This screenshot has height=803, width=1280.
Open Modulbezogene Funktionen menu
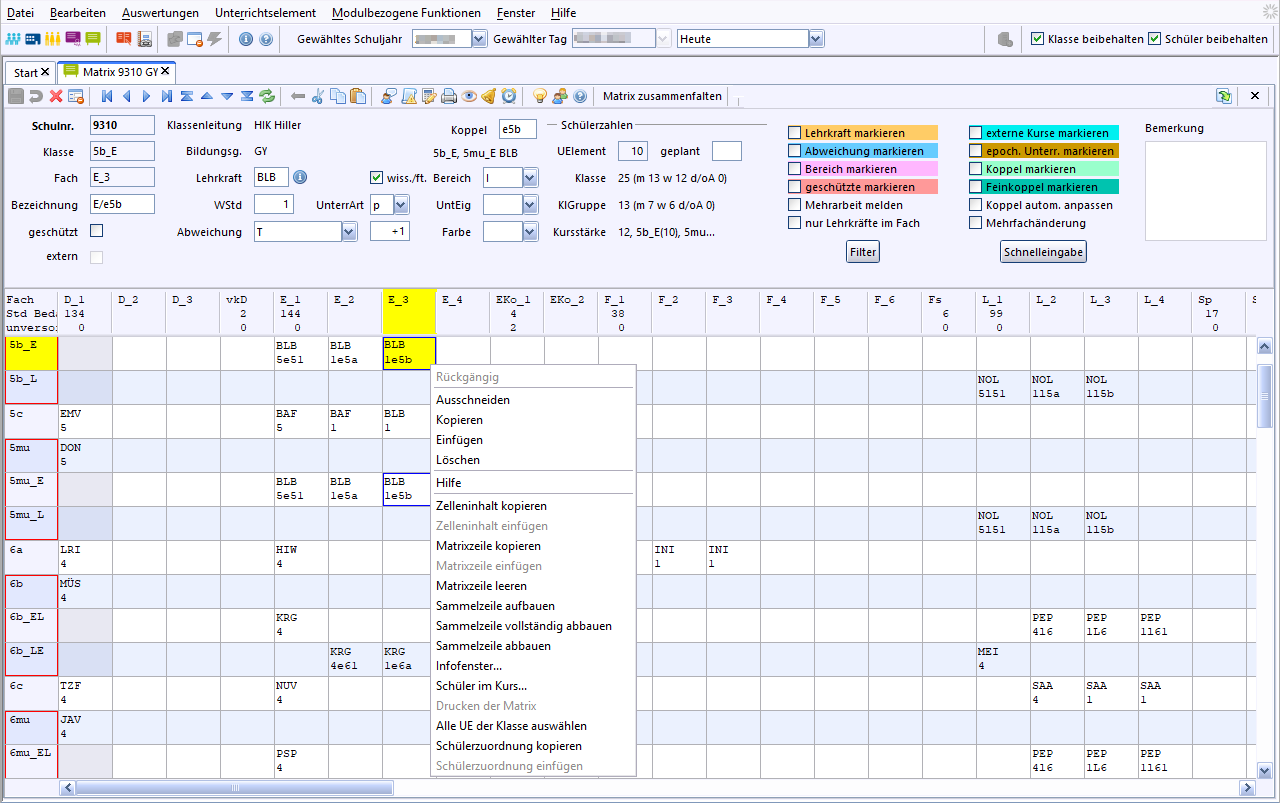pos(406,13)
